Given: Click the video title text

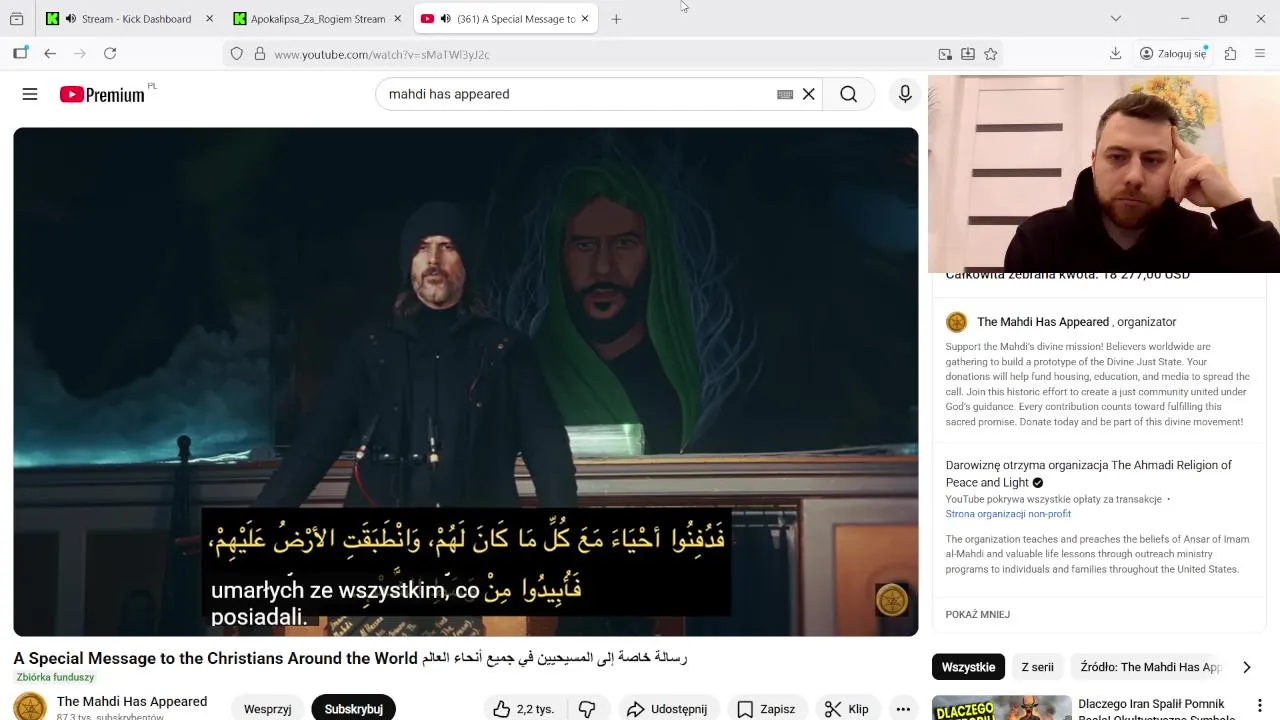Looking at the screenshot, I should tap(350, 658).
